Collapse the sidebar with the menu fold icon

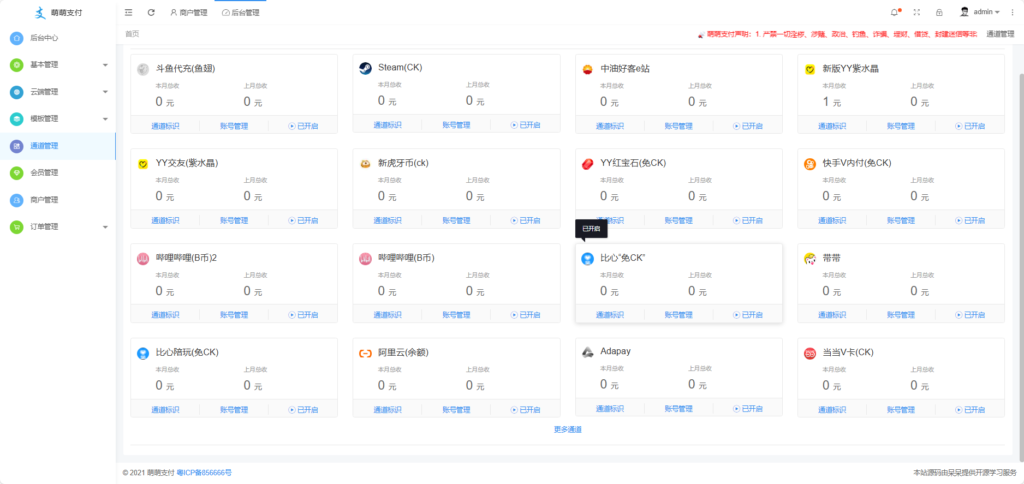(x=129, y=12)
